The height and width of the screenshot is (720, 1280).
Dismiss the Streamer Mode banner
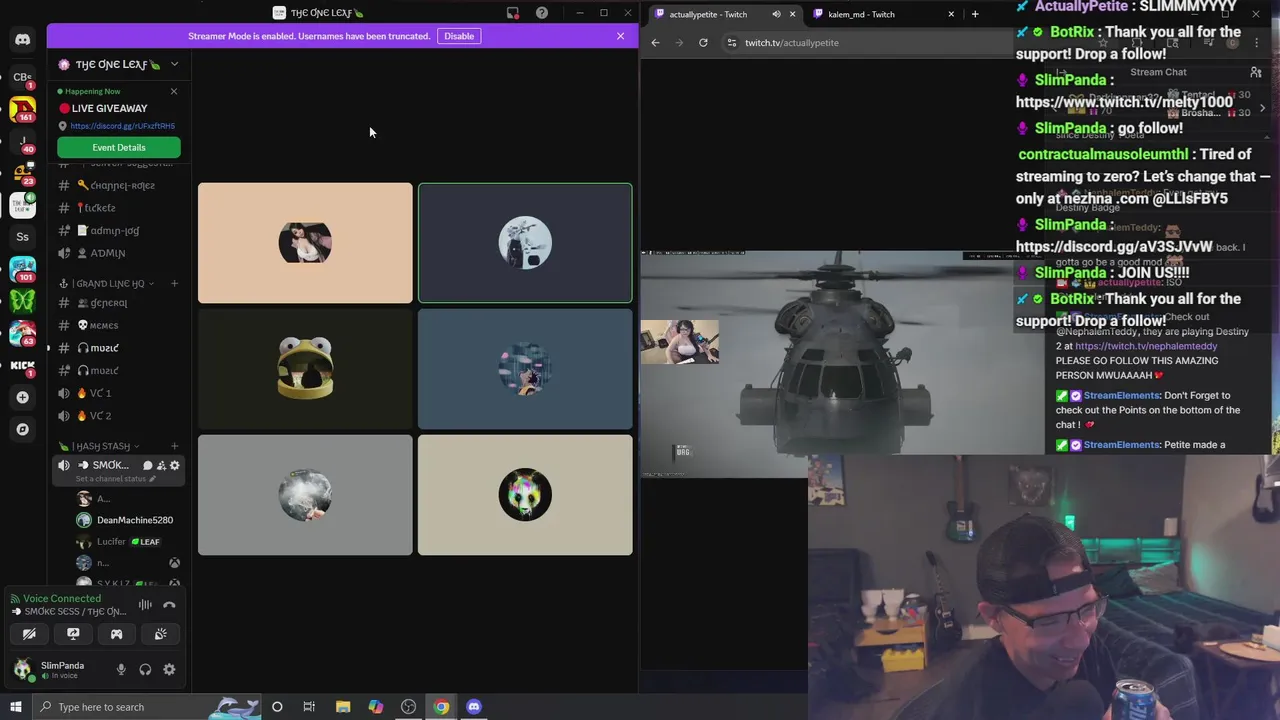[620, 36]
